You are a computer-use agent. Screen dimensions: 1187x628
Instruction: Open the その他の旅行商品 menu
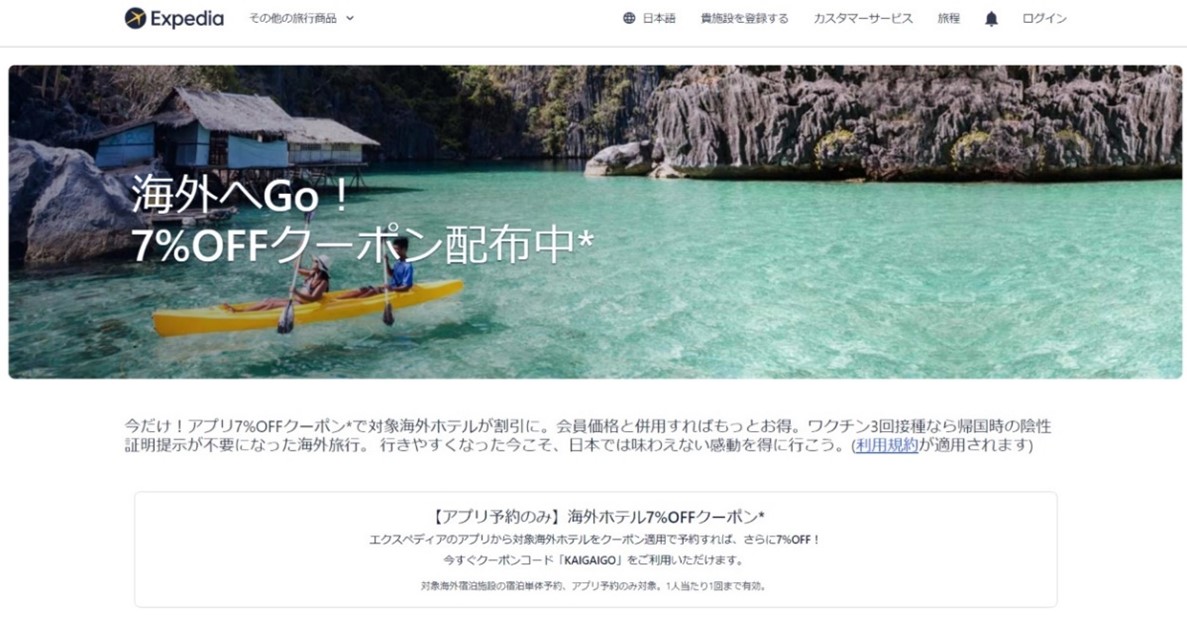301,18
